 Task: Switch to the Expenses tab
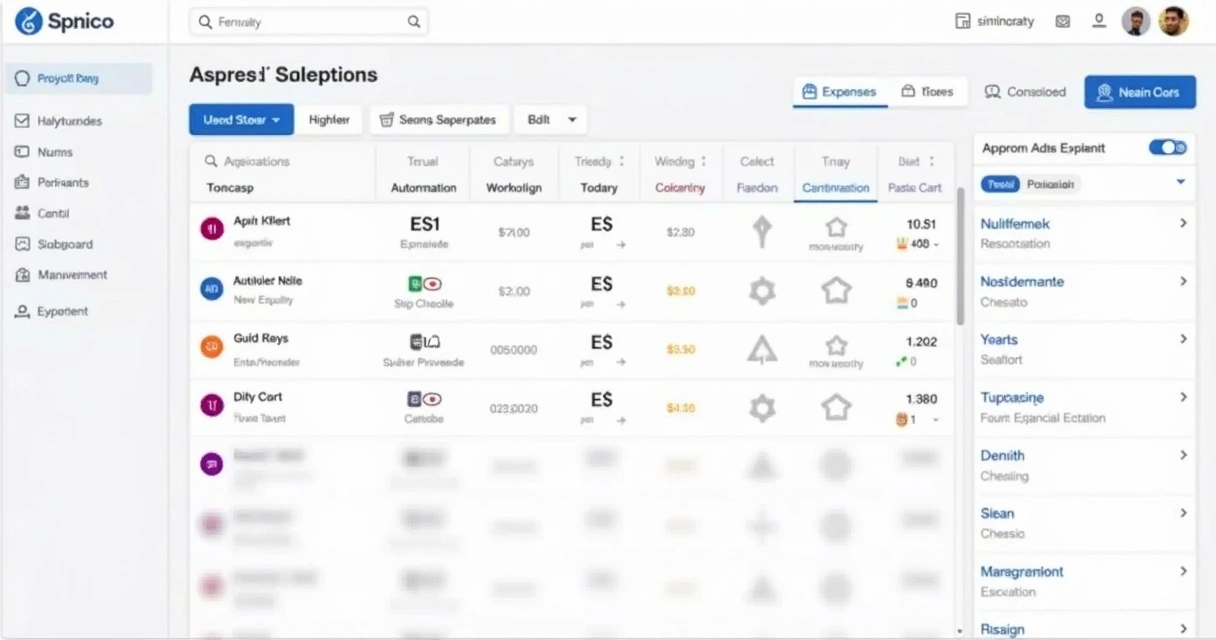[840, 92]
